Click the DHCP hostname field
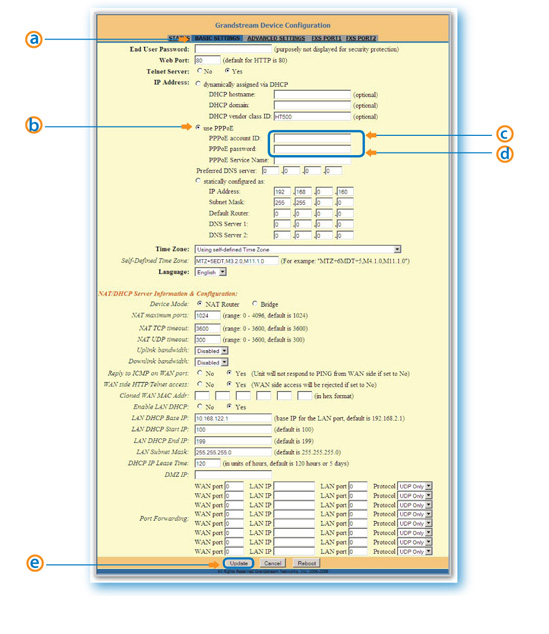The width and height of the screenshot is (549, 634). tap(312, 95)
